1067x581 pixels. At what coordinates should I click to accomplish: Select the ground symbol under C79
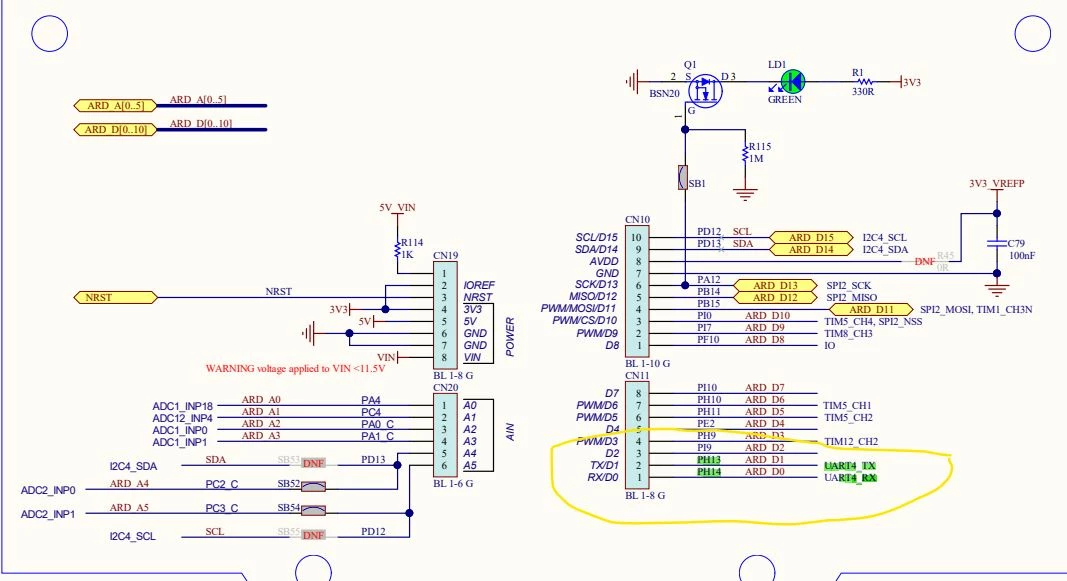point(997,290)
